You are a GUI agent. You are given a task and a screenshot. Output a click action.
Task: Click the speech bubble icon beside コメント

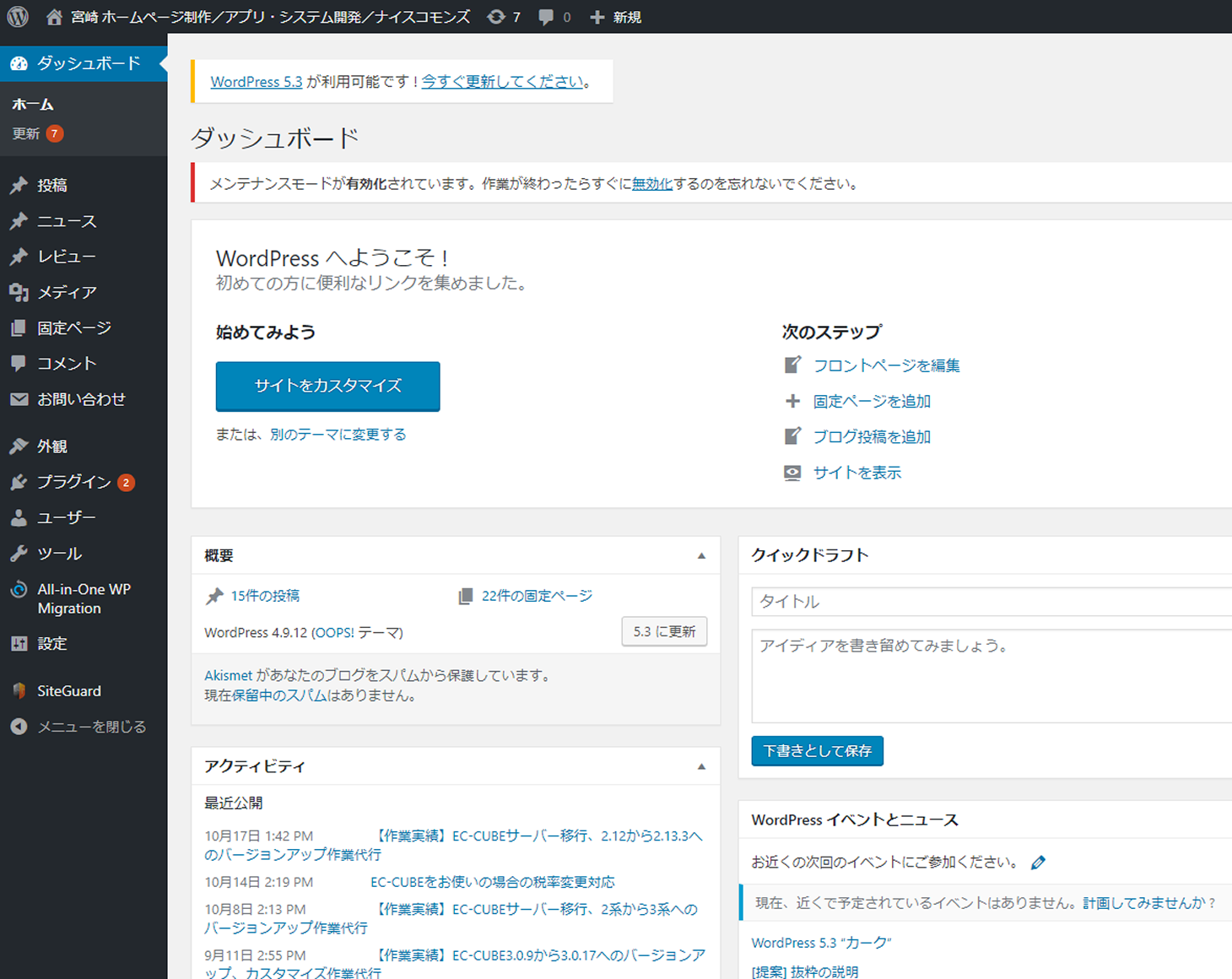pyautogui.click(x=19, y=364)
